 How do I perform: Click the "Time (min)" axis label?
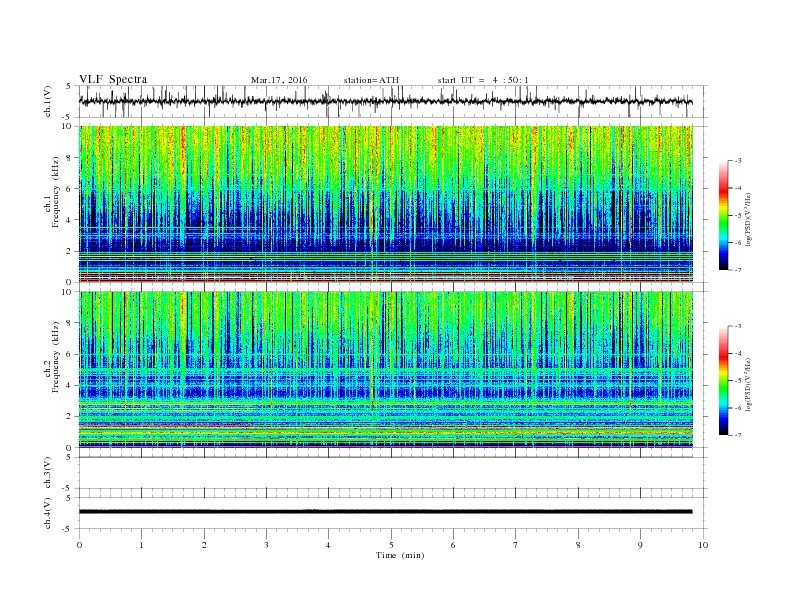pyautogui.click(x=400, y=555)
